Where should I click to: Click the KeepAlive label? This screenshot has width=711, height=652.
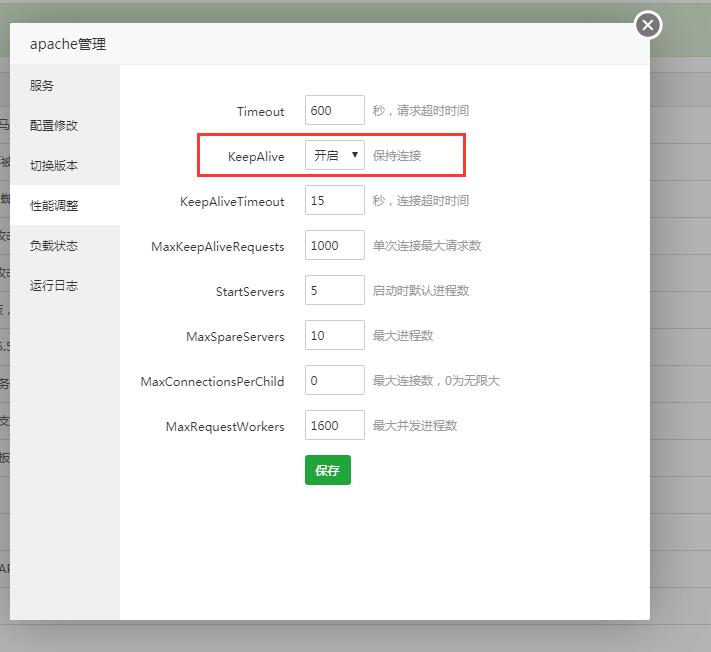click(x=256, y=156)
